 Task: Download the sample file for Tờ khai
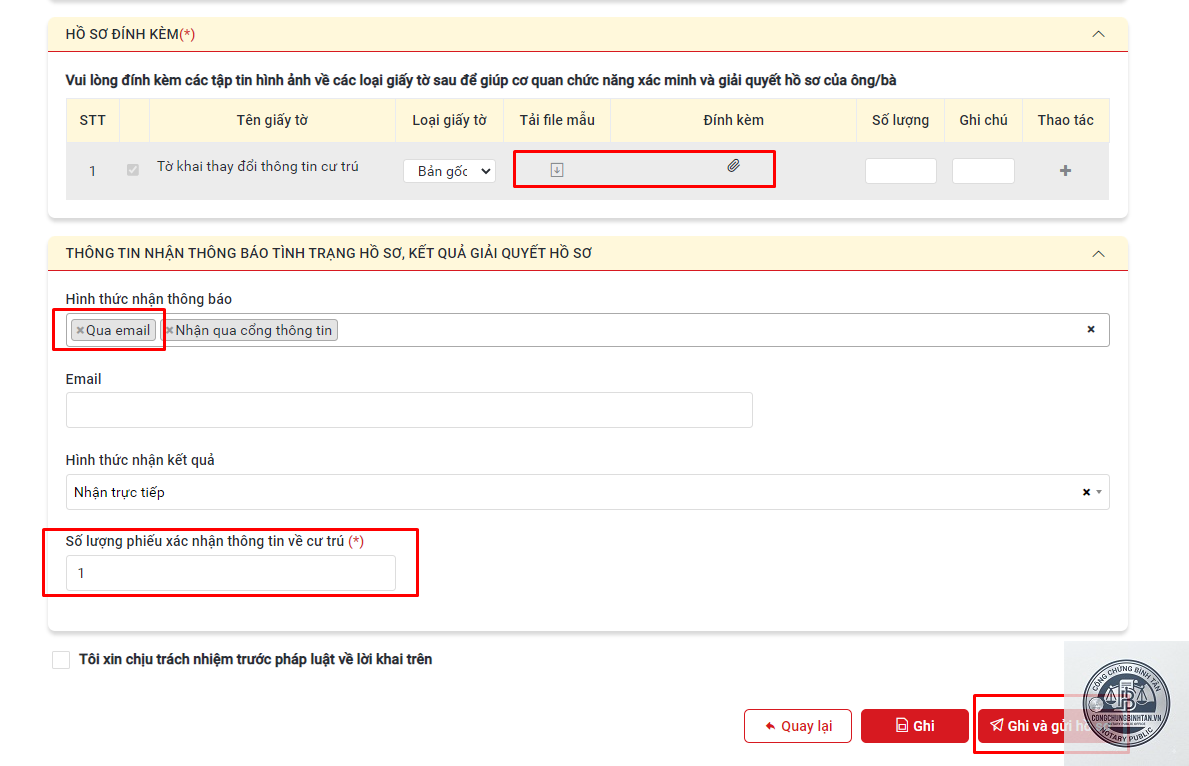[x=557, y=170]
